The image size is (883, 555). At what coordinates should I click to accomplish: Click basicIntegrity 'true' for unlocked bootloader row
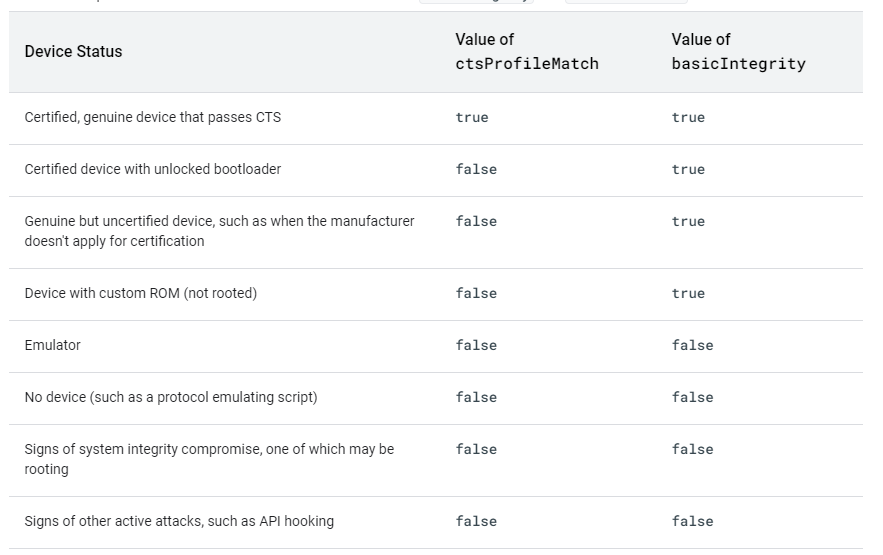(688, 170)
